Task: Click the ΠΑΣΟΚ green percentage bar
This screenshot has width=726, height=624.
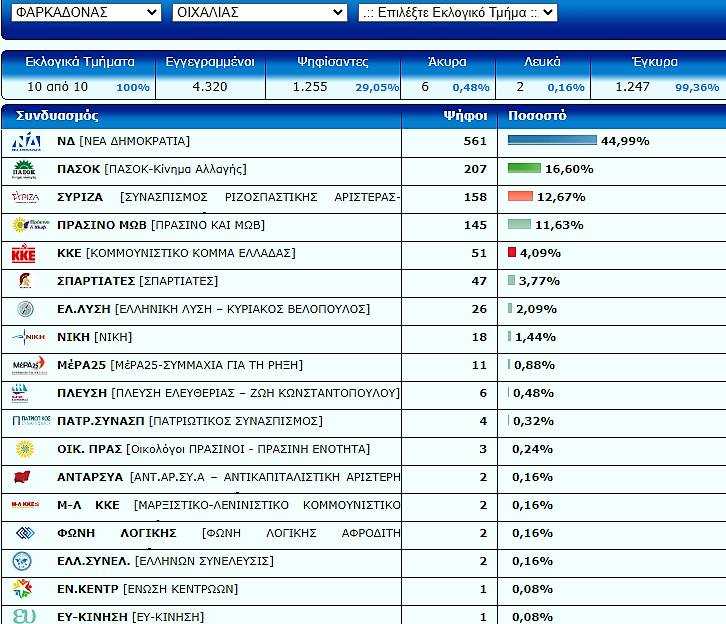Action: [524, 169]
